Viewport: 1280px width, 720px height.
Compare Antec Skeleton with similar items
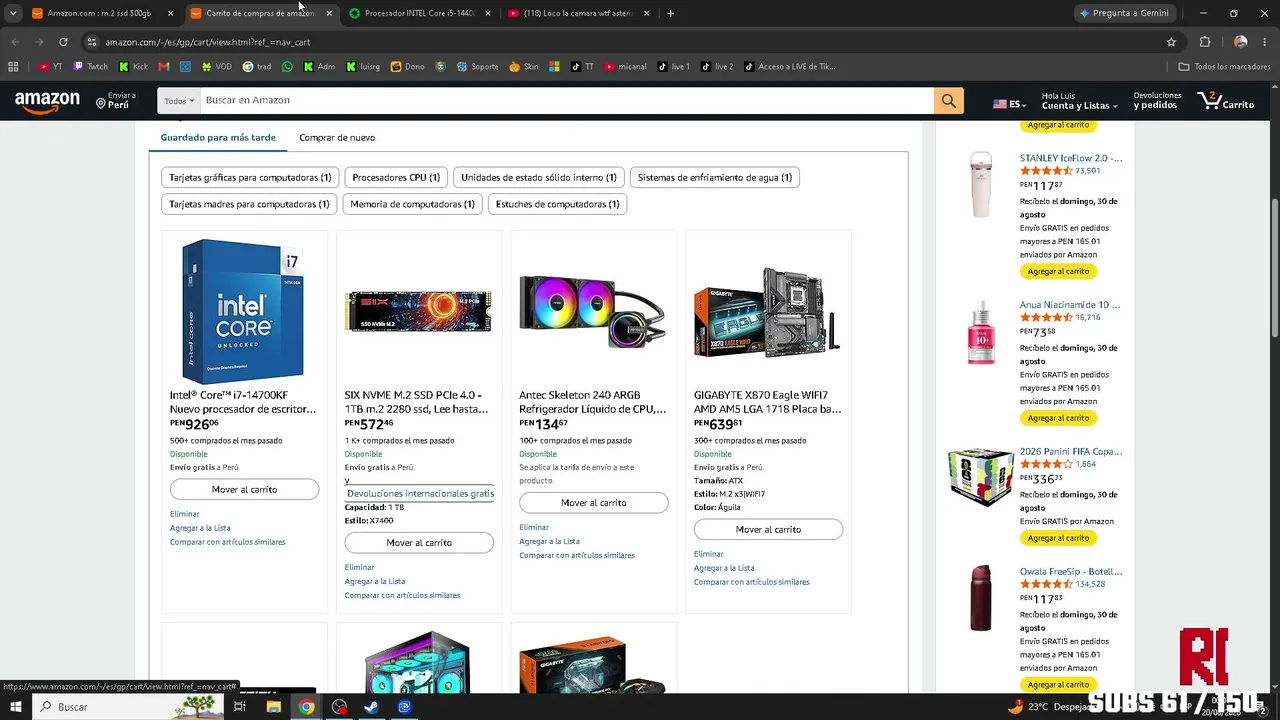pos(577,555)
